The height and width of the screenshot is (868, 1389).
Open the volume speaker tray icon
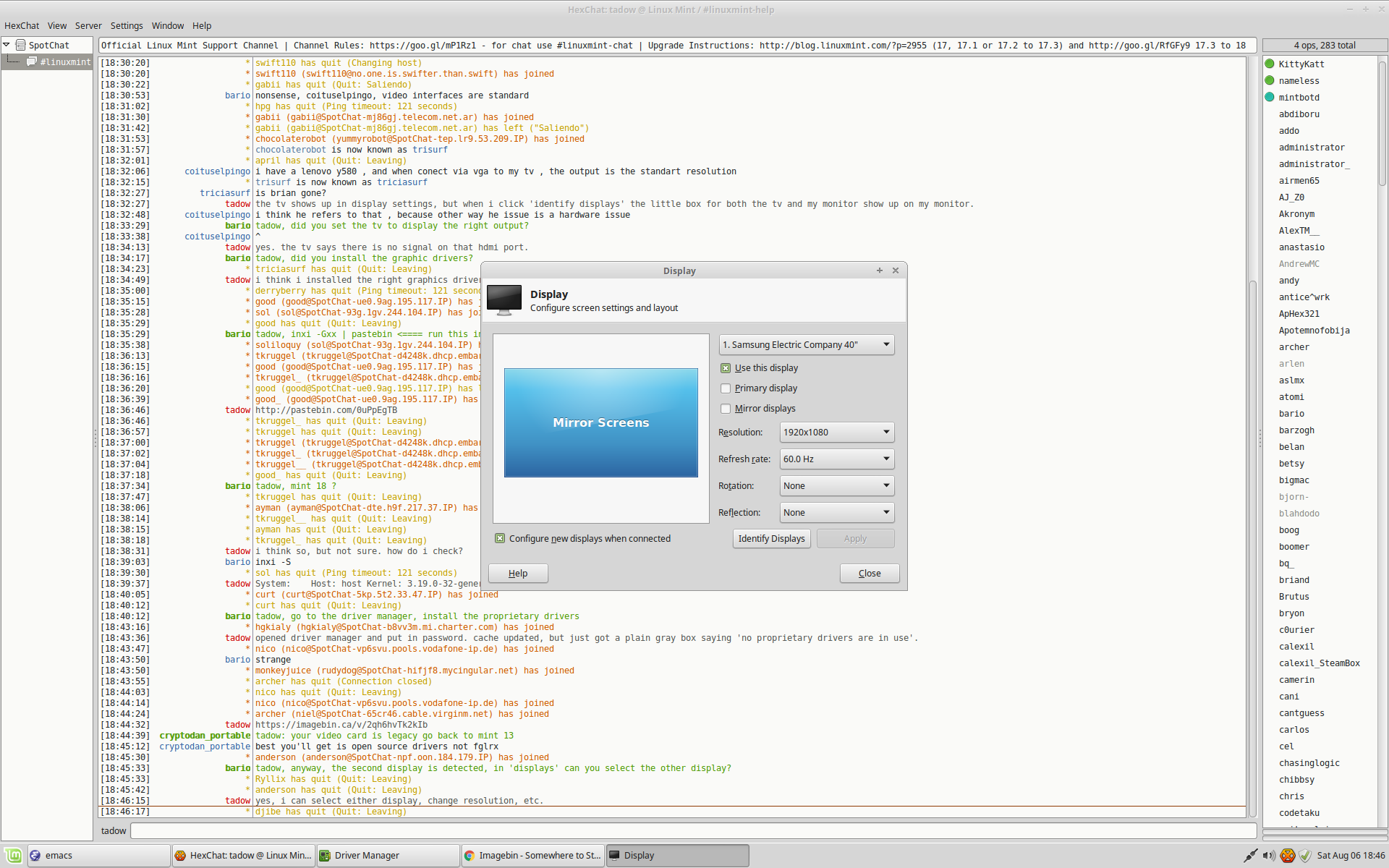coord(1269,855)
